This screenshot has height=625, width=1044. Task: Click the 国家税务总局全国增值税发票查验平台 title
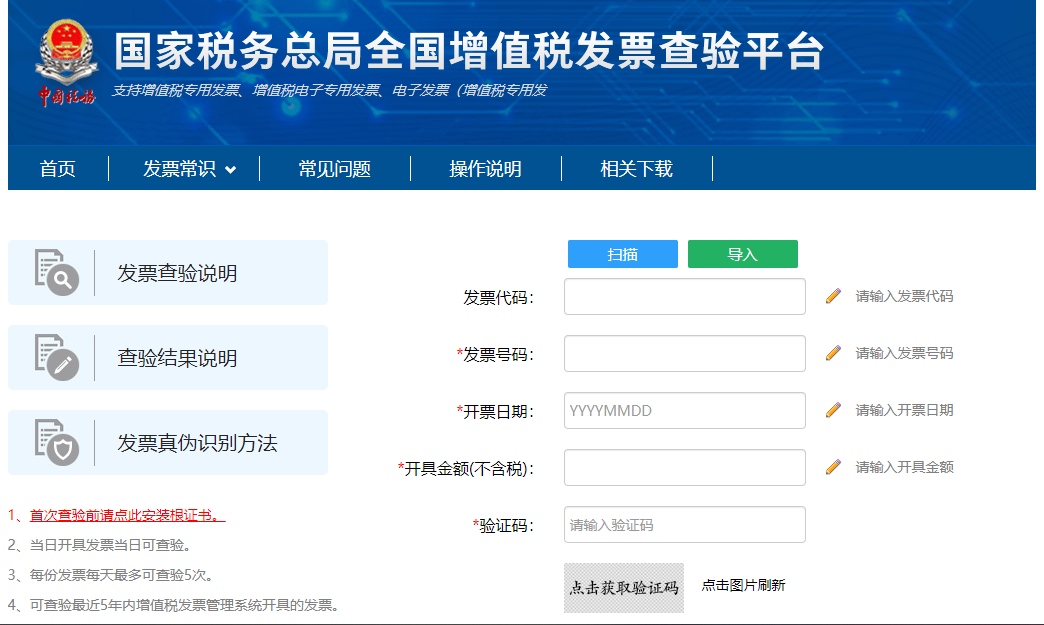(469, 51)
